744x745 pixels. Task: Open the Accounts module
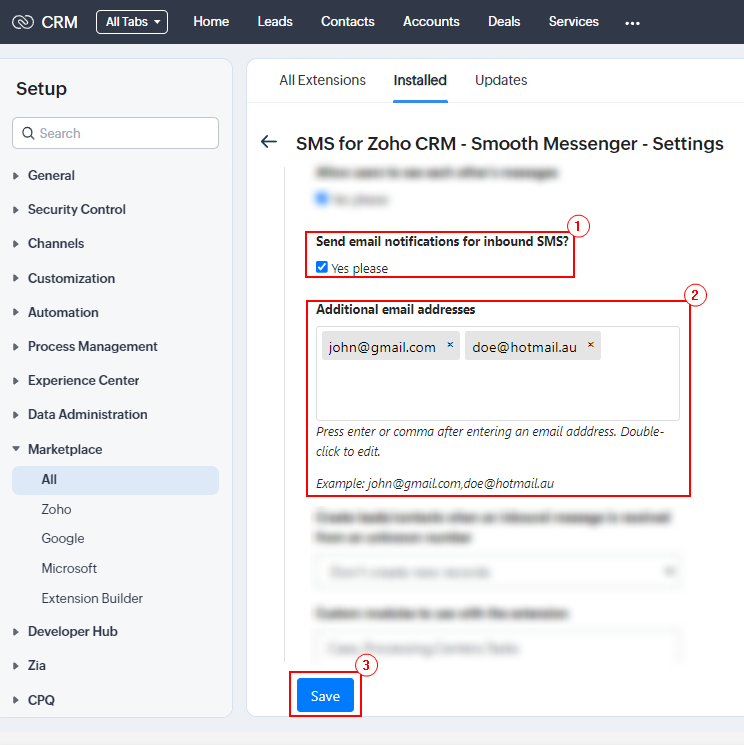tap(431, 22)
